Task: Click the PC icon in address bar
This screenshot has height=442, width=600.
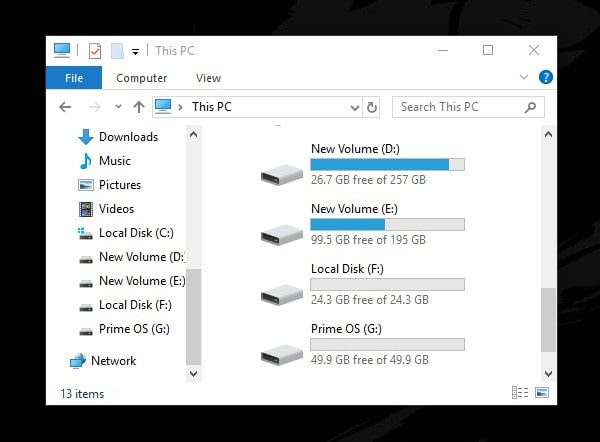Action: point(163,106)
